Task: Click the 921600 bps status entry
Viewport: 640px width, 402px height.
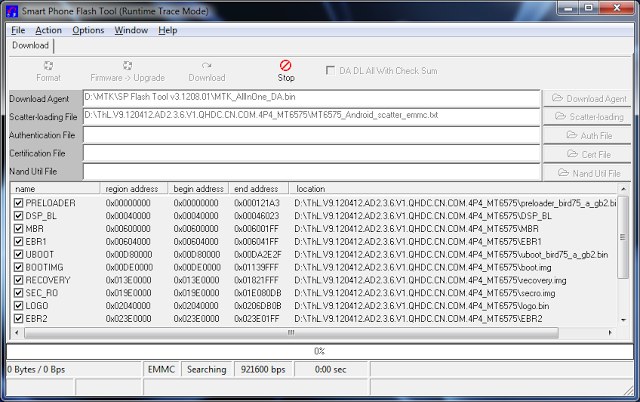Action: [263, 369]
